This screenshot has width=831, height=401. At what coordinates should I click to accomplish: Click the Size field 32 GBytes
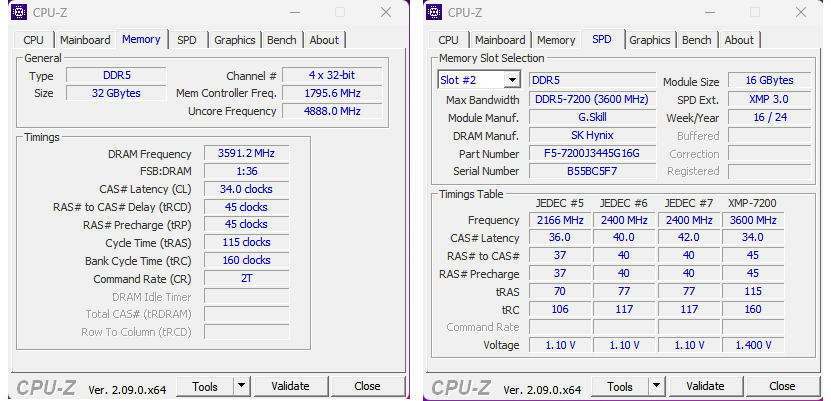(116, 93)
